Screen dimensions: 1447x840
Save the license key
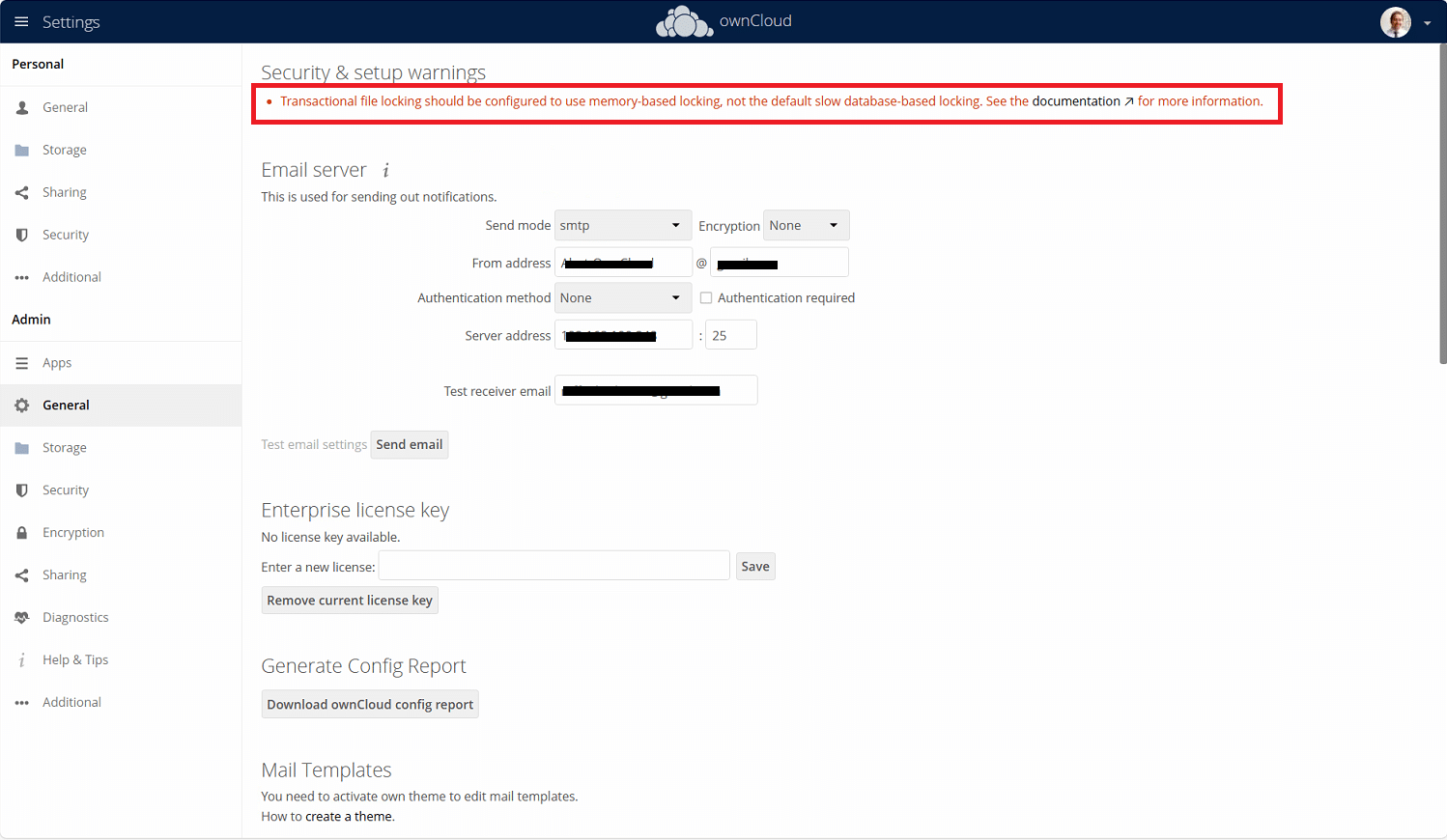[755, 566]
